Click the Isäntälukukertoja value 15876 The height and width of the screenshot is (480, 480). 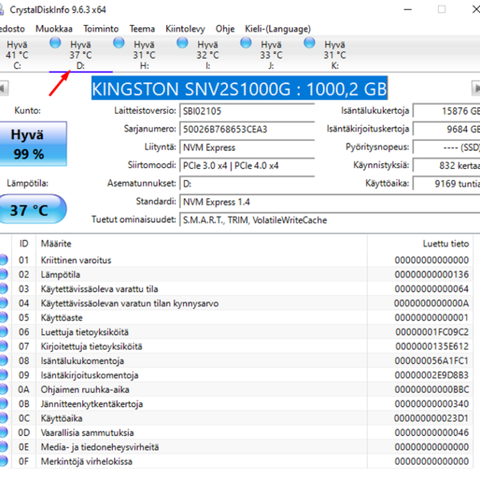pyautogui.click(x=446, y=111)
